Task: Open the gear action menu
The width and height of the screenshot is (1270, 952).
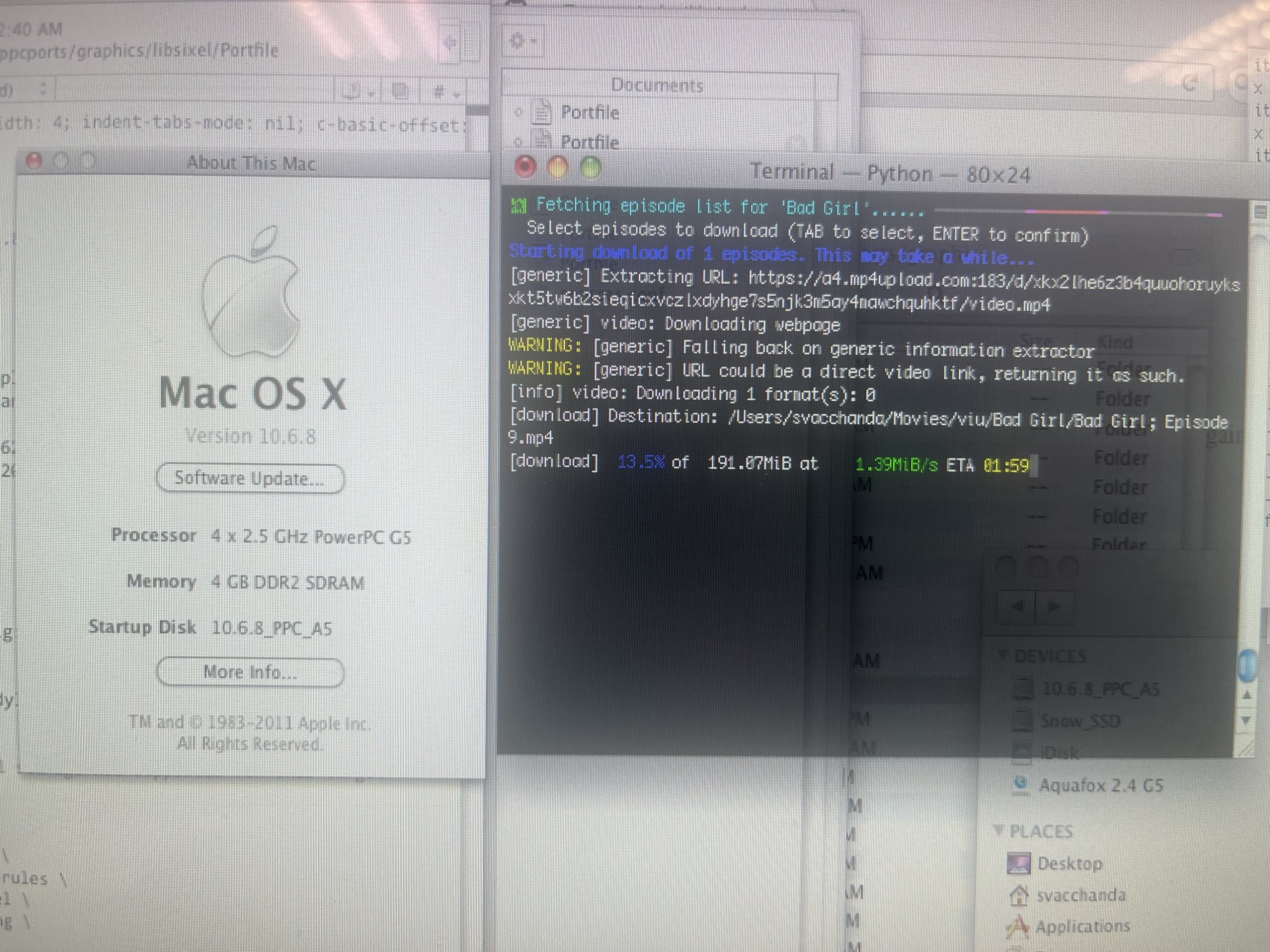Action: coord(523,41)
